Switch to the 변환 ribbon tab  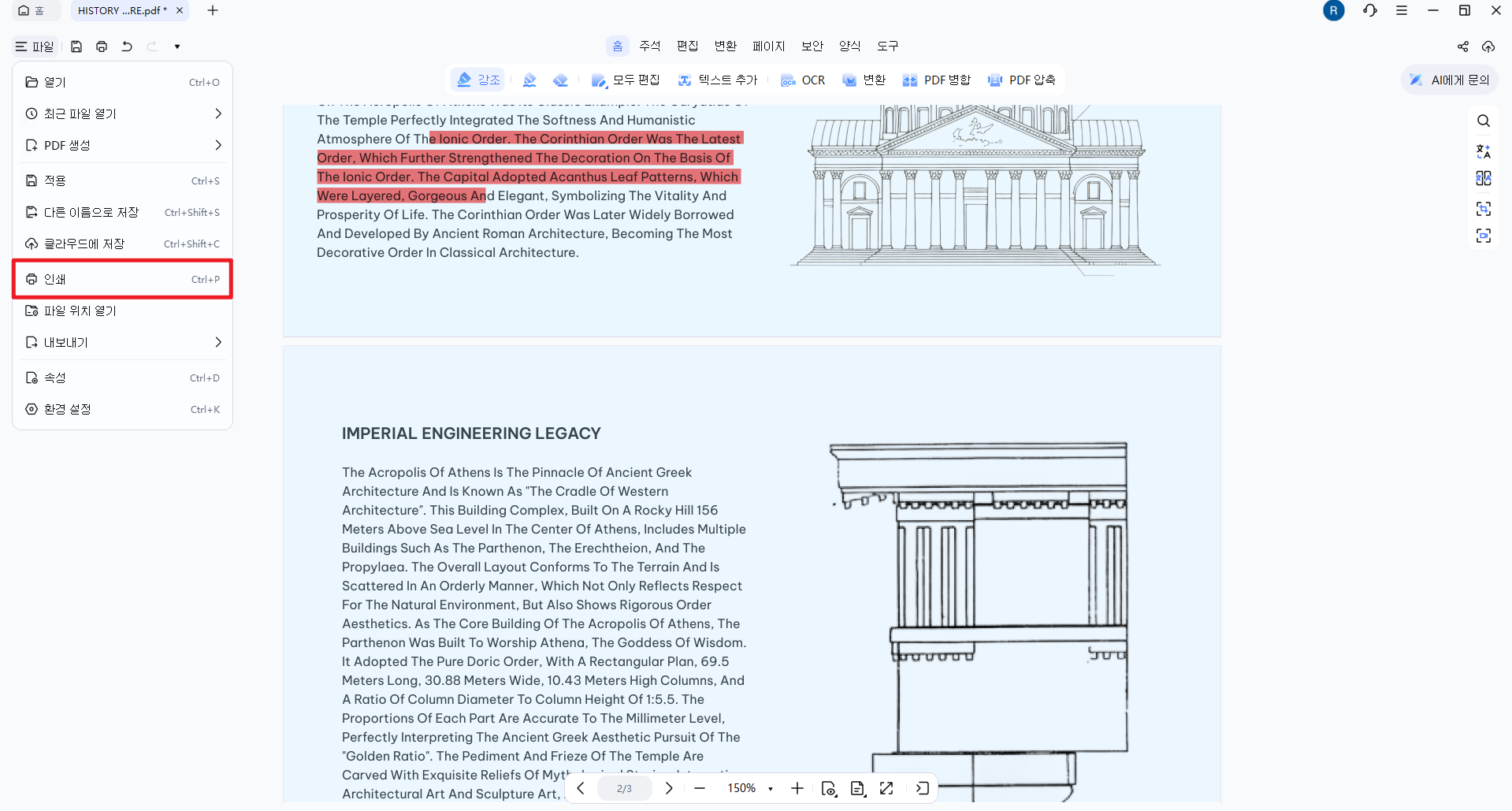point(726,47)
